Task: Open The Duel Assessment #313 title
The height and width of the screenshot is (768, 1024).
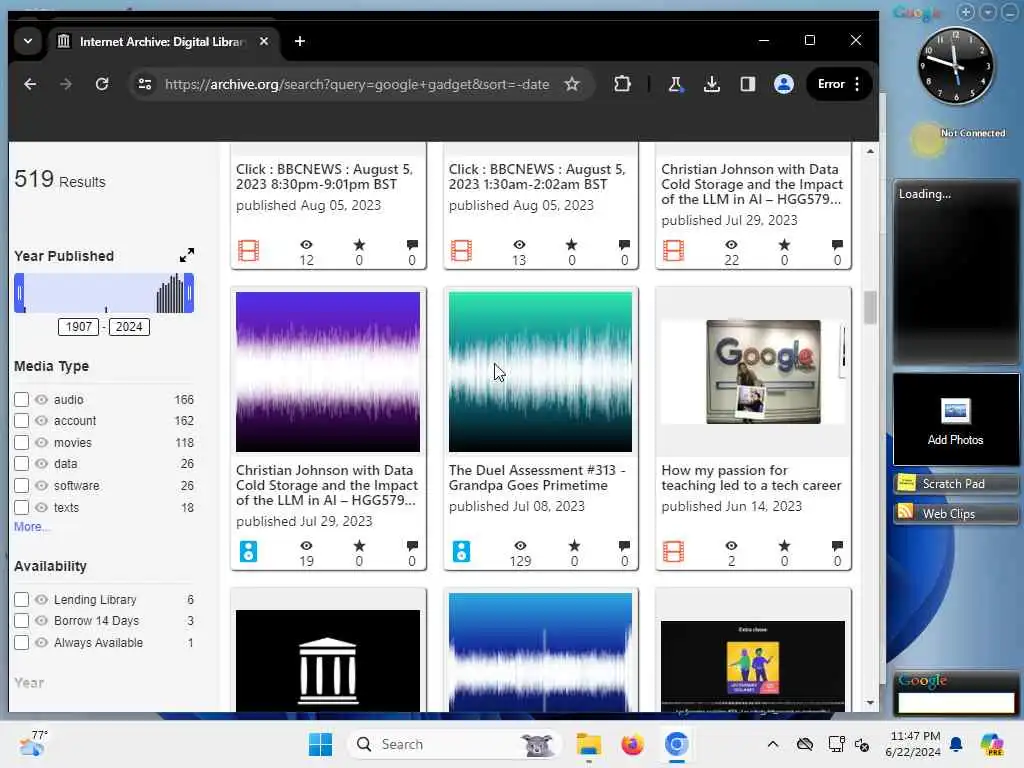Action: [537, 477]
